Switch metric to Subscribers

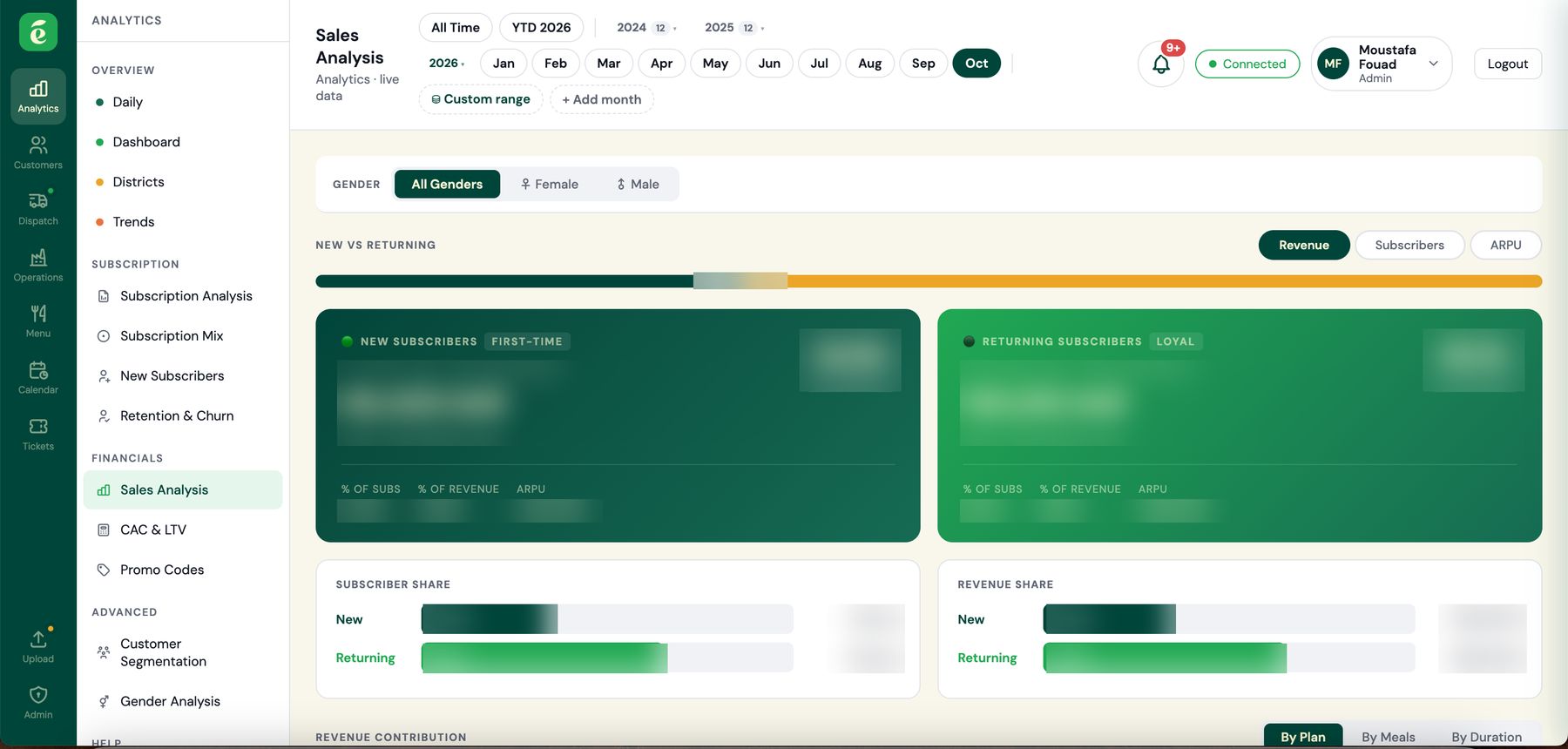tap(1409, 245)
